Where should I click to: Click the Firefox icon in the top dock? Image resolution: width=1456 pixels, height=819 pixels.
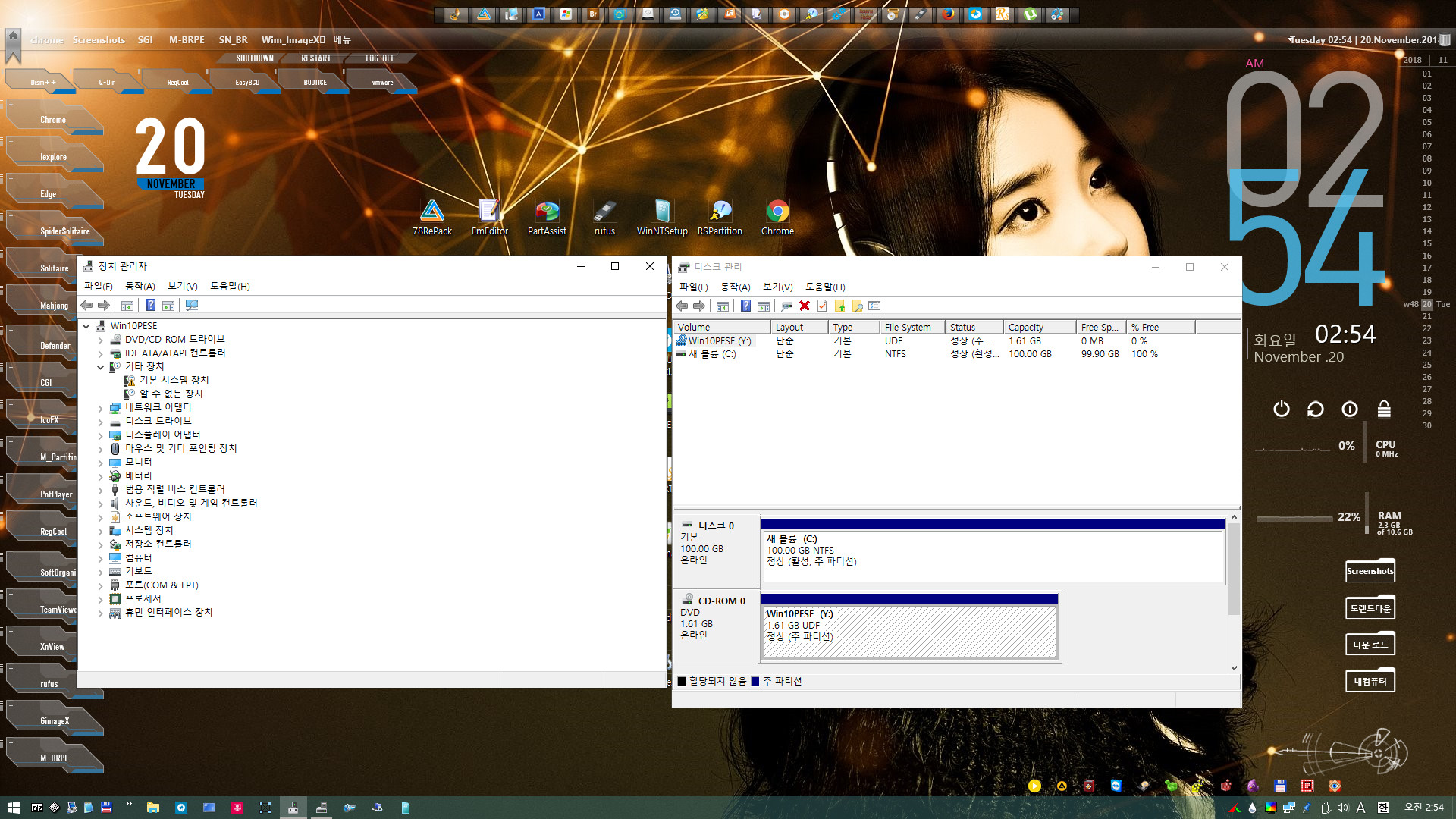(948, 14)
